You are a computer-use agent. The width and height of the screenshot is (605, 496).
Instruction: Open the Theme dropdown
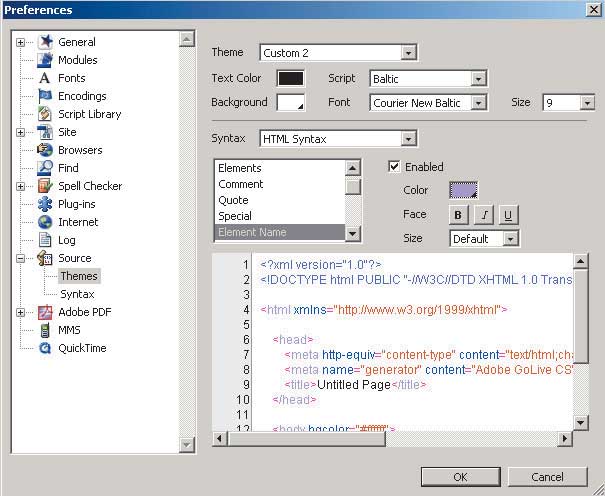[x=408, y=53]
